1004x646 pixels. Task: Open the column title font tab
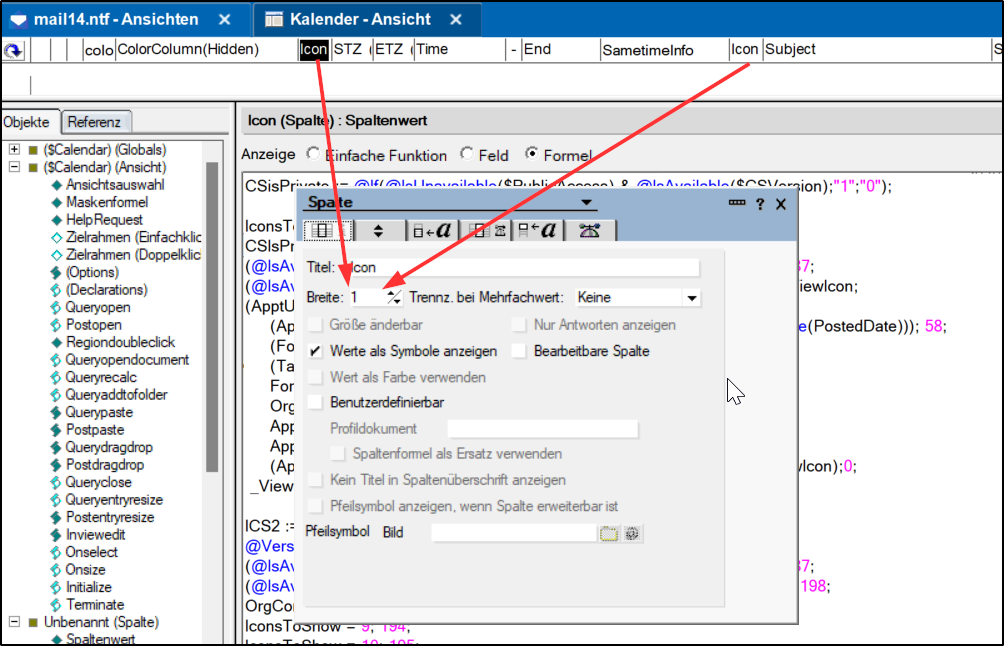[540, 231]
